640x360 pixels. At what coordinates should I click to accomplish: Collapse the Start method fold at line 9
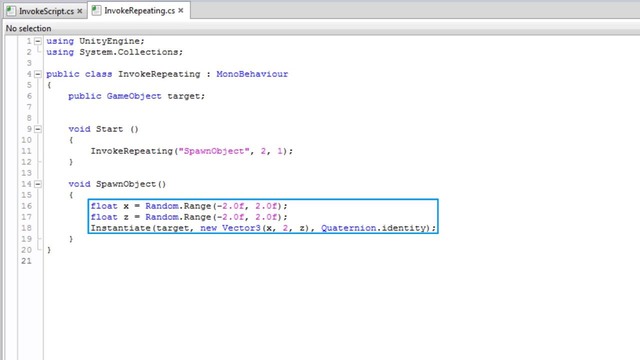(x=38, y=129)
